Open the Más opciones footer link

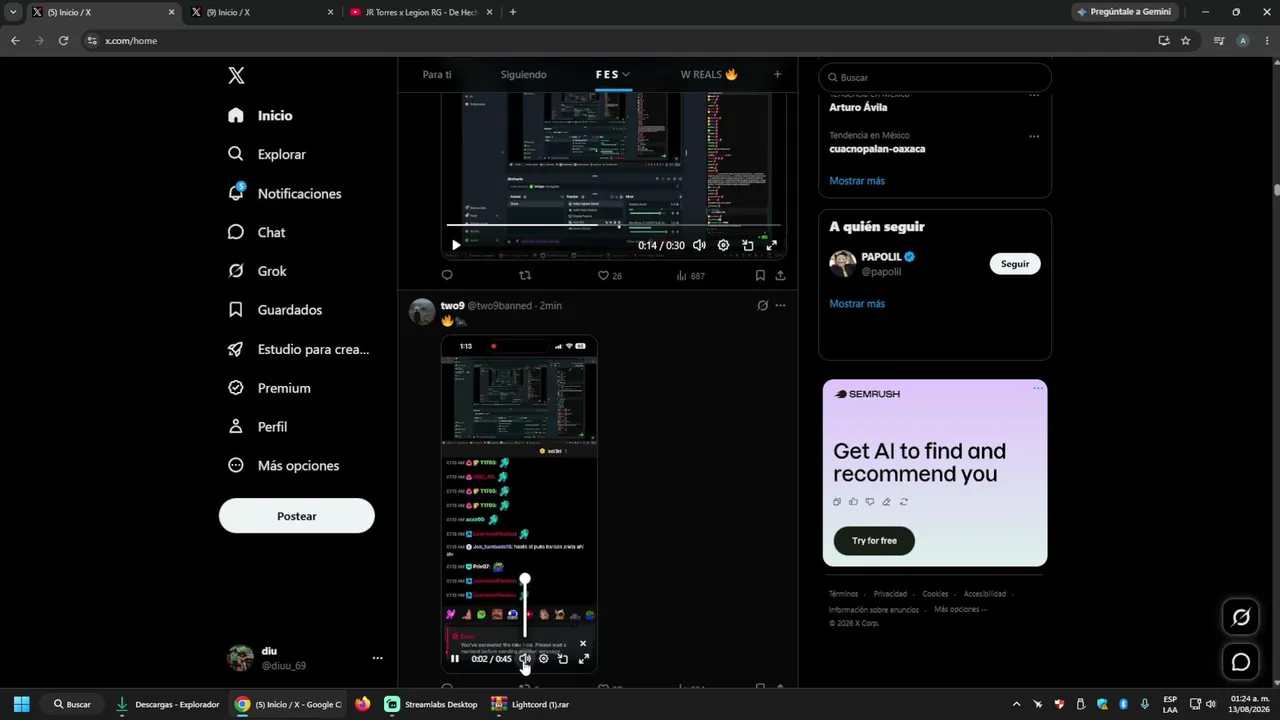961,609
